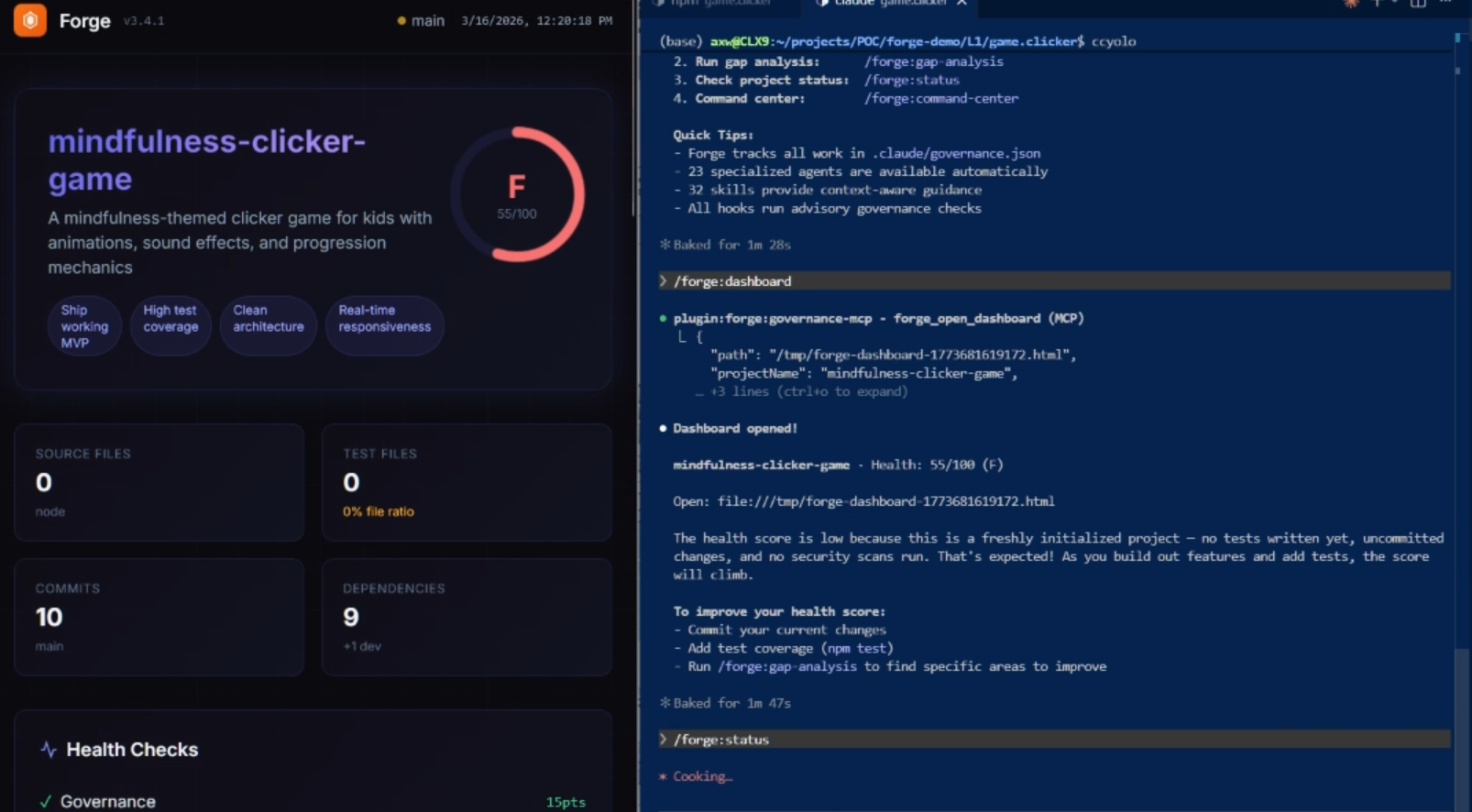Click the /forge:dashboard command input line
Image resolution: width=1472 pixels, height=812 pixels.
tap(1054, 281)
